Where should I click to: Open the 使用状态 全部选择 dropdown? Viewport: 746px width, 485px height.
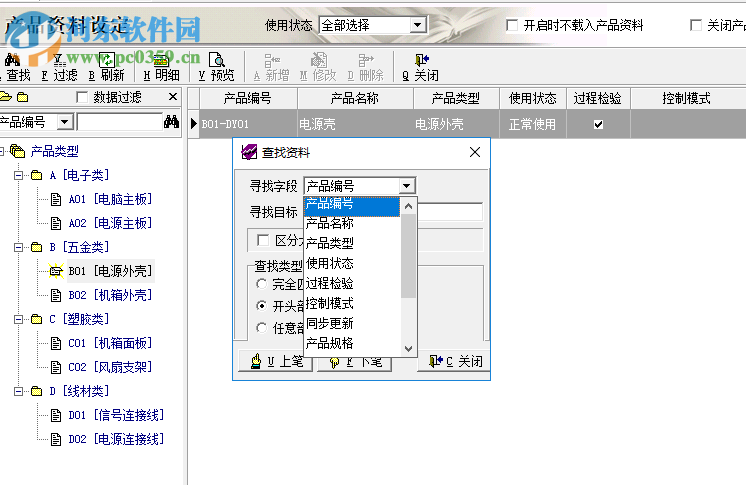click(418, 25)
